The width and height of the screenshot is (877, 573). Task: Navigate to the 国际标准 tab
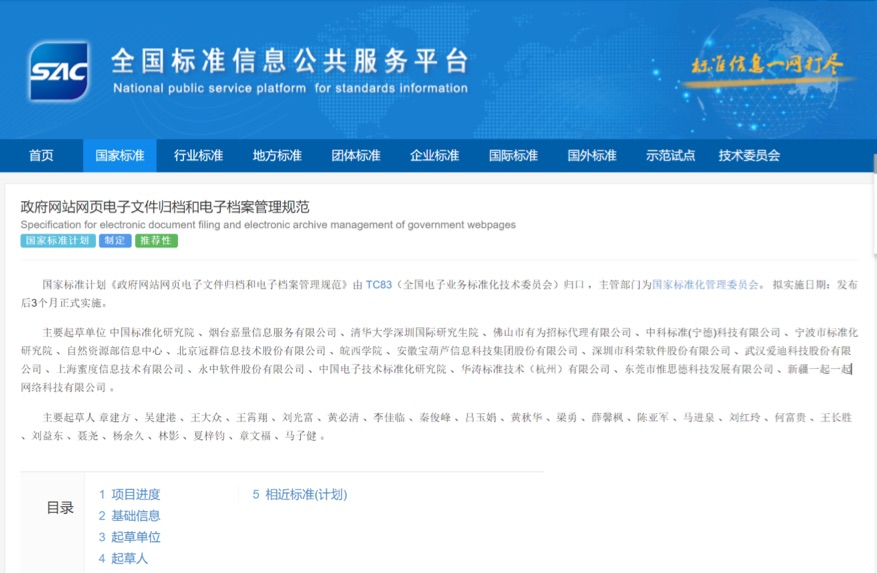[513, 156]
